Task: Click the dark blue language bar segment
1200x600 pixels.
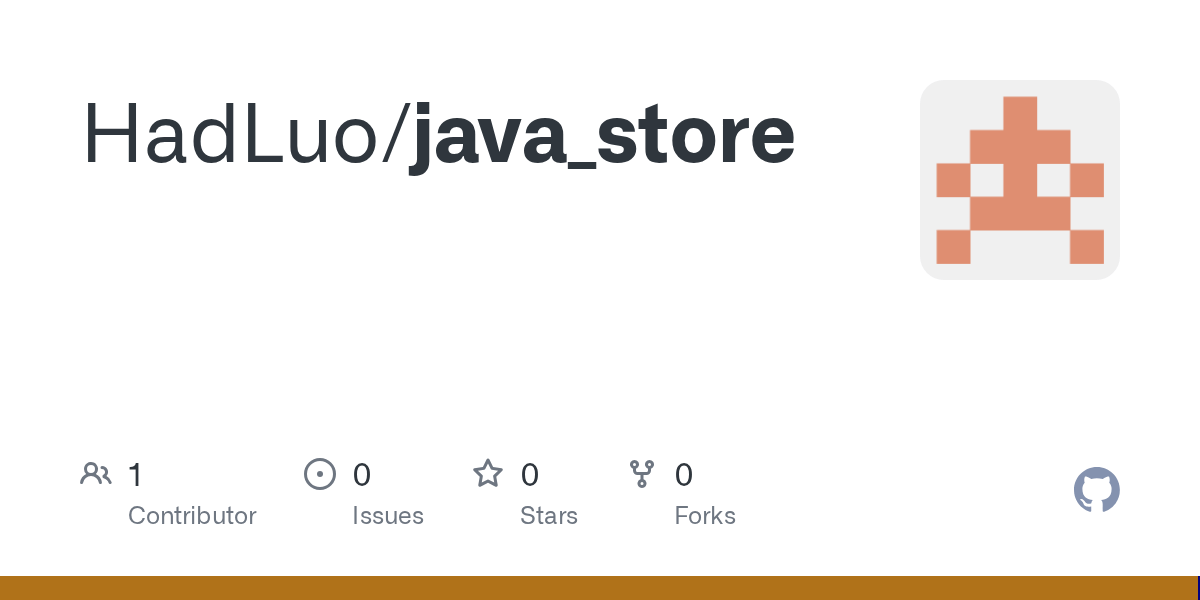Action: click(1198, 588)
